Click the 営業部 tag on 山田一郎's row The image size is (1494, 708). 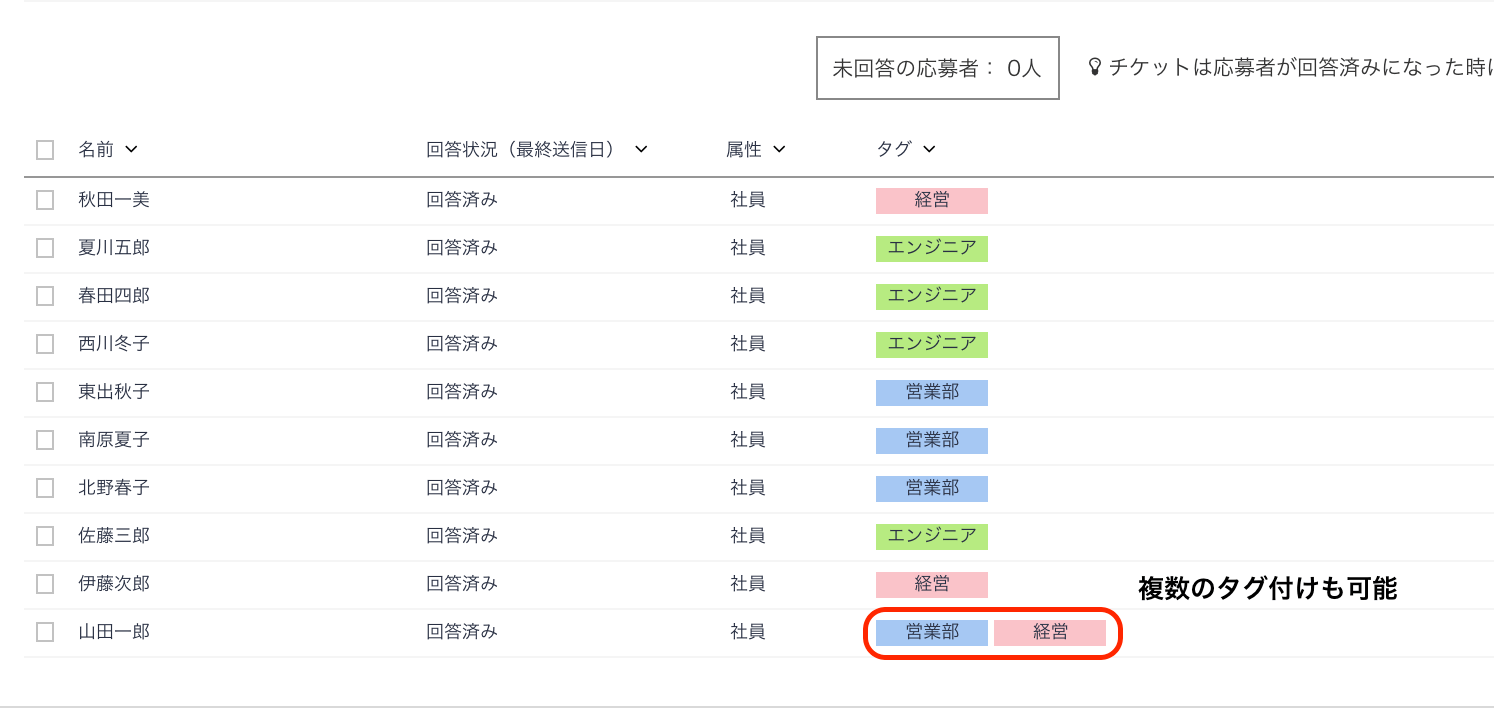coord(929,632)
